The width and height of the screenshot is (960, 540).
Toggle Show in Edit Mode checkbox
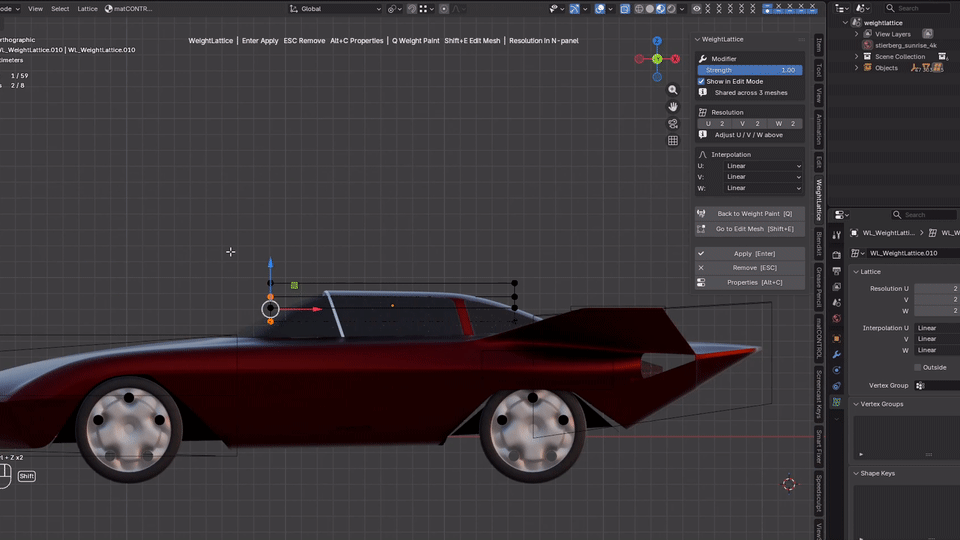tap(702, 81)
